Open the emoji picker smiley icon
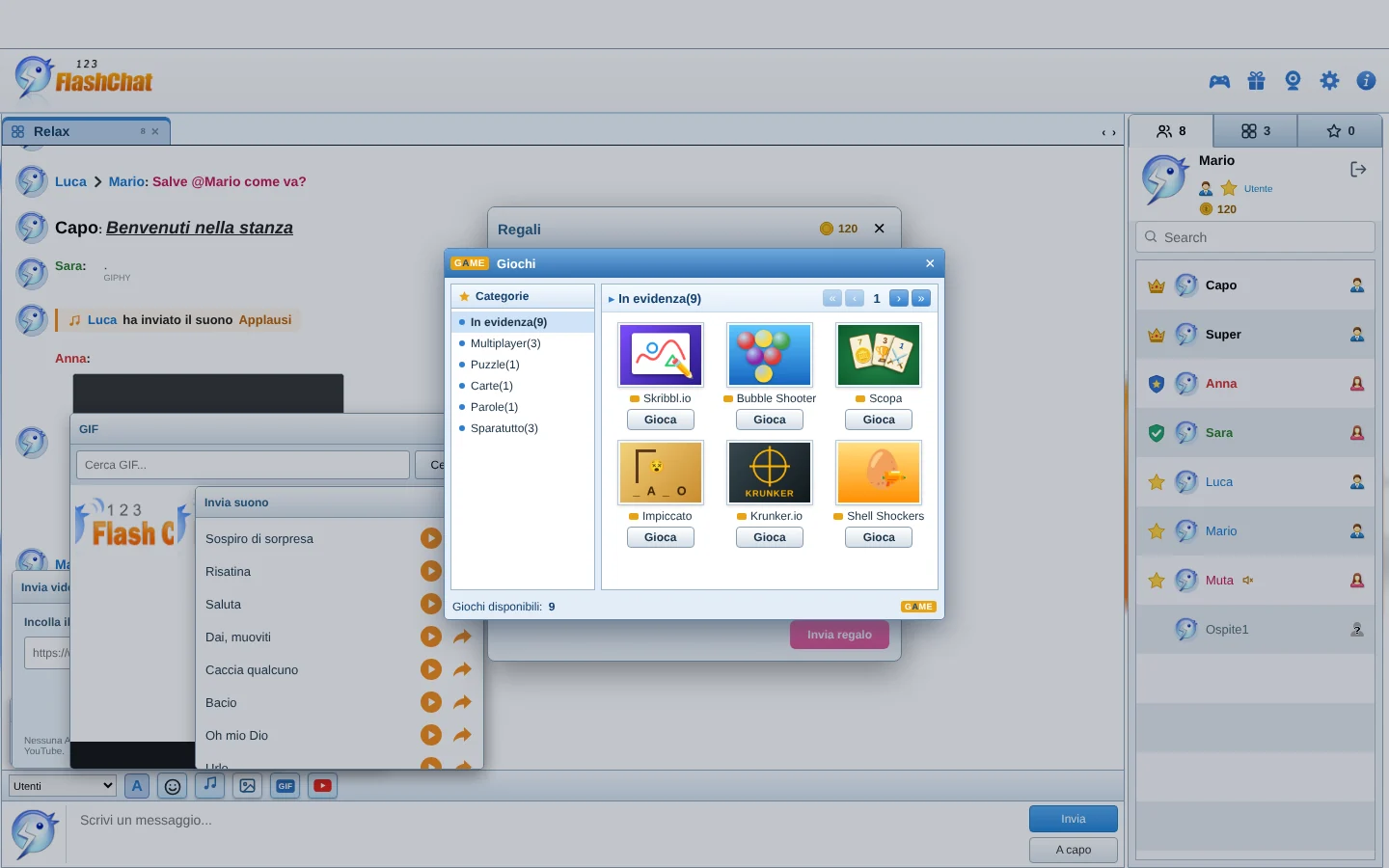 tap(173, 786)
